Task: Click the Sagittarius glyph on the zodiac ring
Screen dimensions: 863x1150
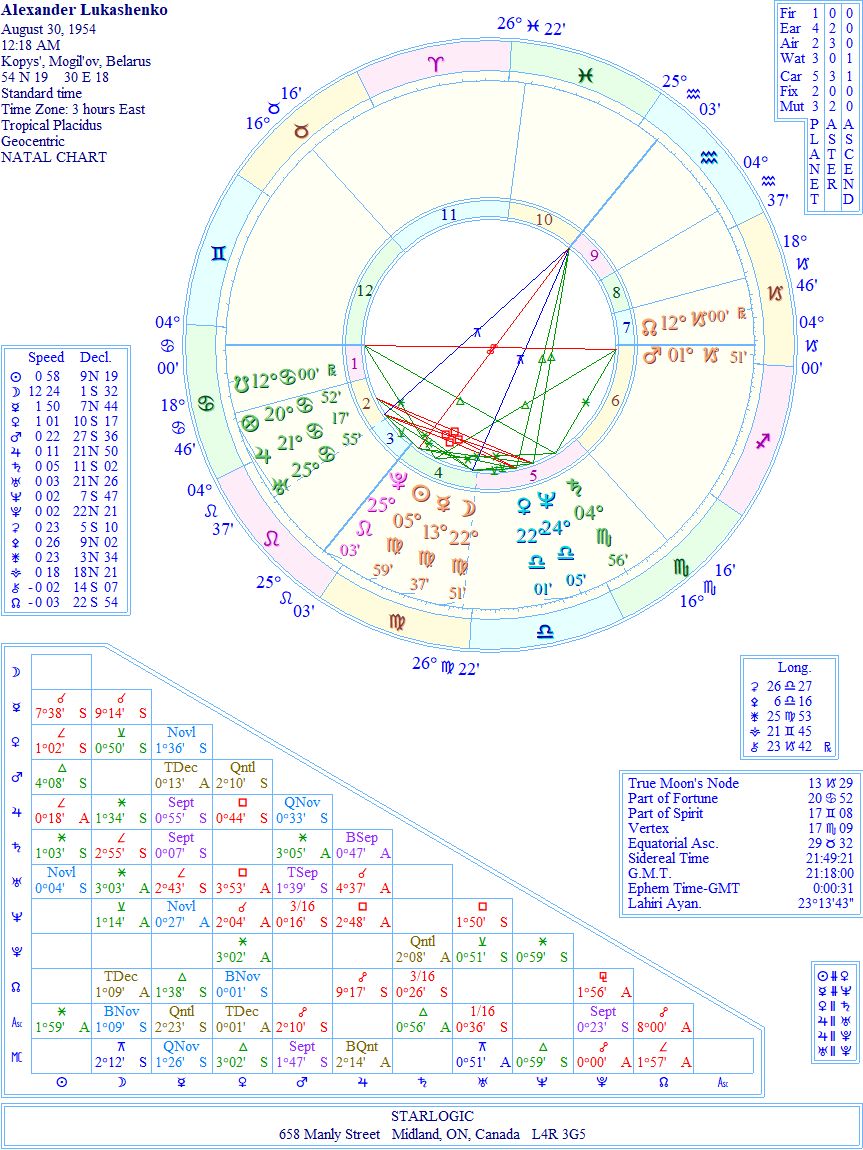Action: tap(763, 440)
